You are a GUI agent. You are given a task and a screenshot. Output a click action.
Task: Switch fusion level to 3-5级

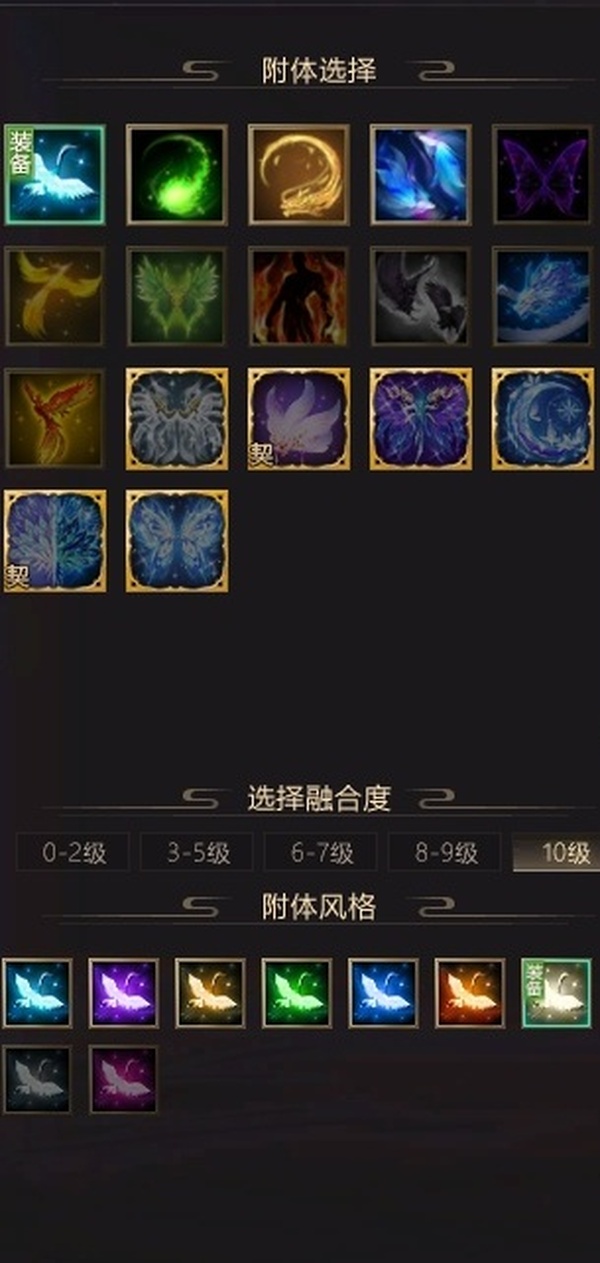pos(197,853)
